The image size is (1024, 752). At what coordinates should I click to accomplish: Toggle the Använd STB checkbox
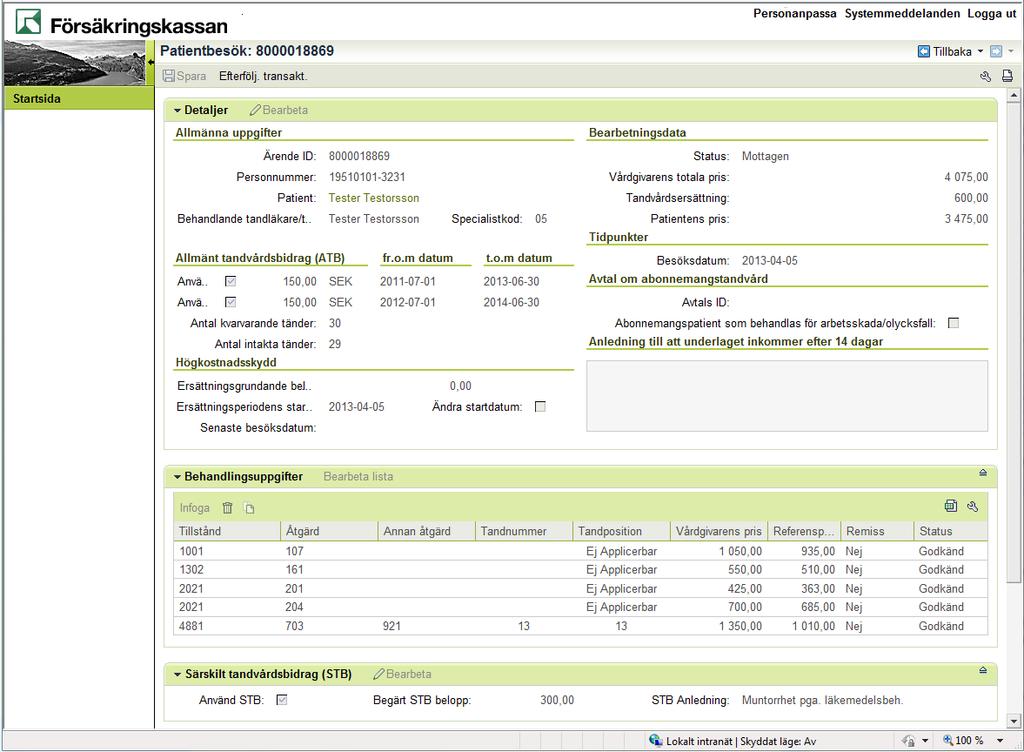[x=282, y=700]
